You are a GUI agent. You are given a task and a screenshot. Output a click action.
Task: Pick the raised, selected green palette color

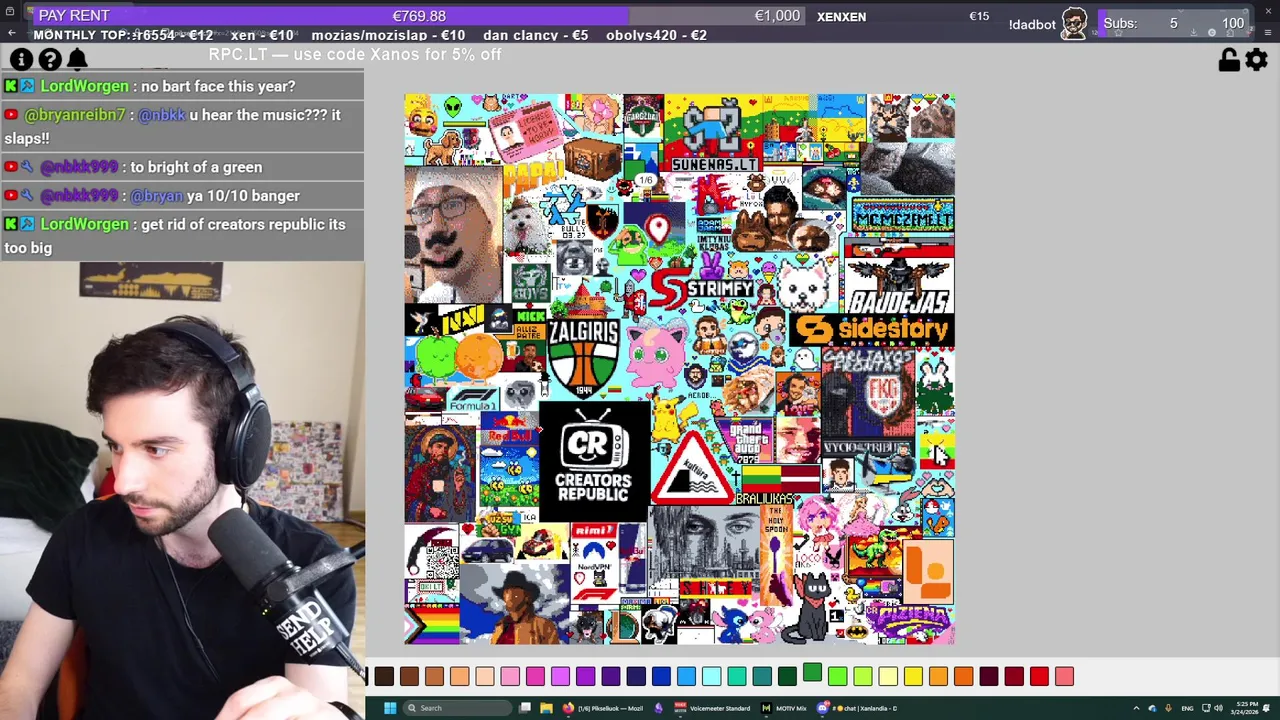pyautogui.click(x=812, y=672)
